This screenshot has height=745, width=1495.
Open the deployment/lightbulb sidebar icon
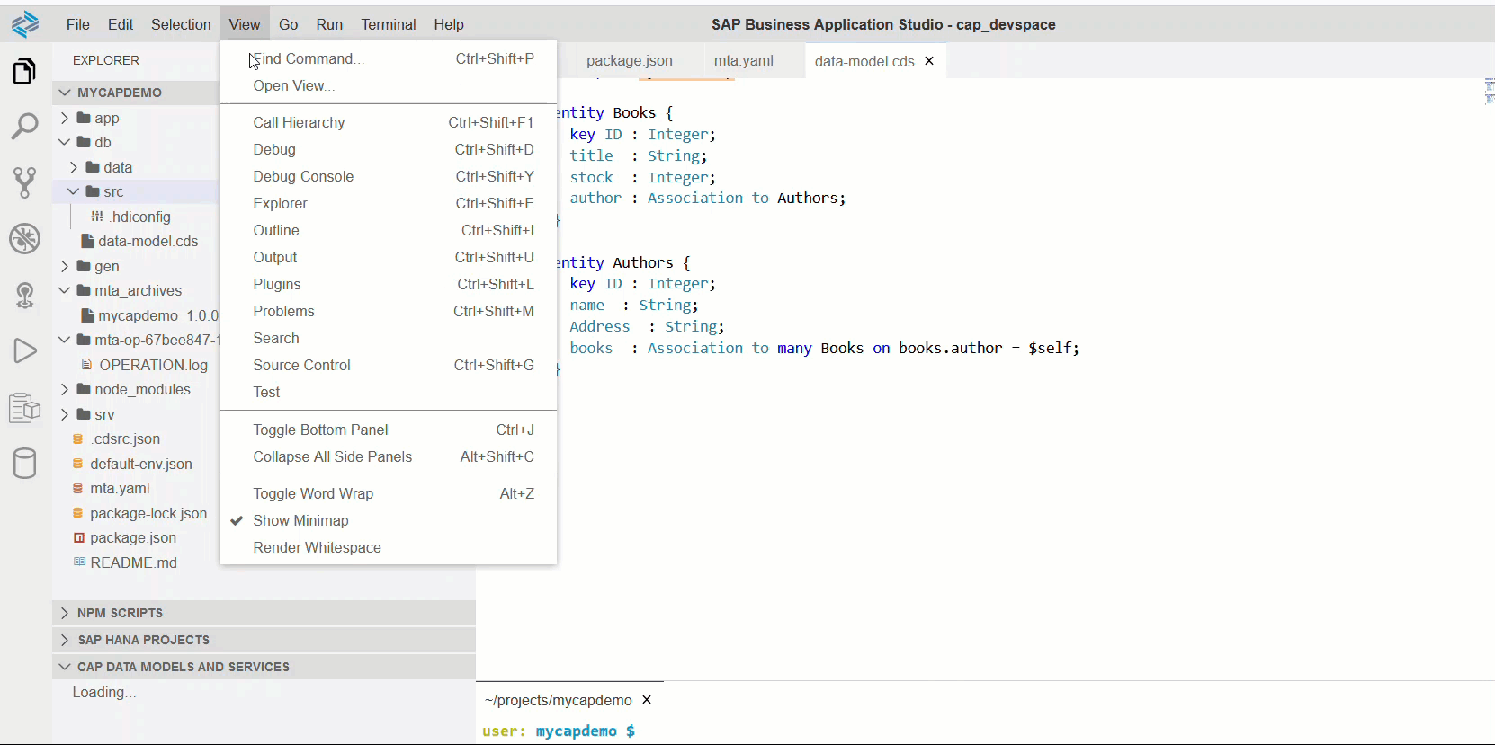coord(24,294)
